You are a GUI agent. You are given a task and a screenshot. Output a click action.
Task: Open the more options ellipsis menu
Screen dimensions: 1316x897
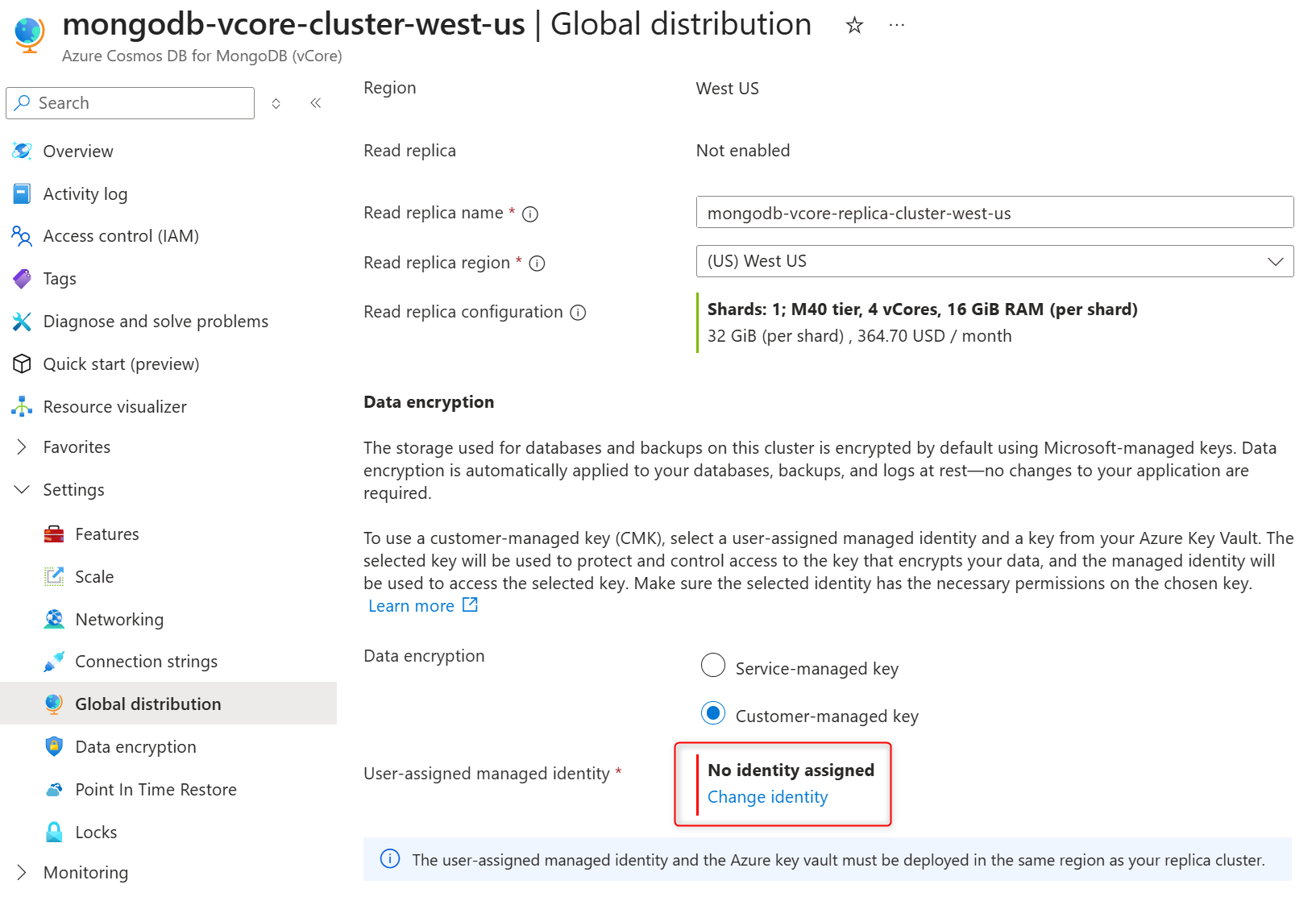[x=896, y=26]
